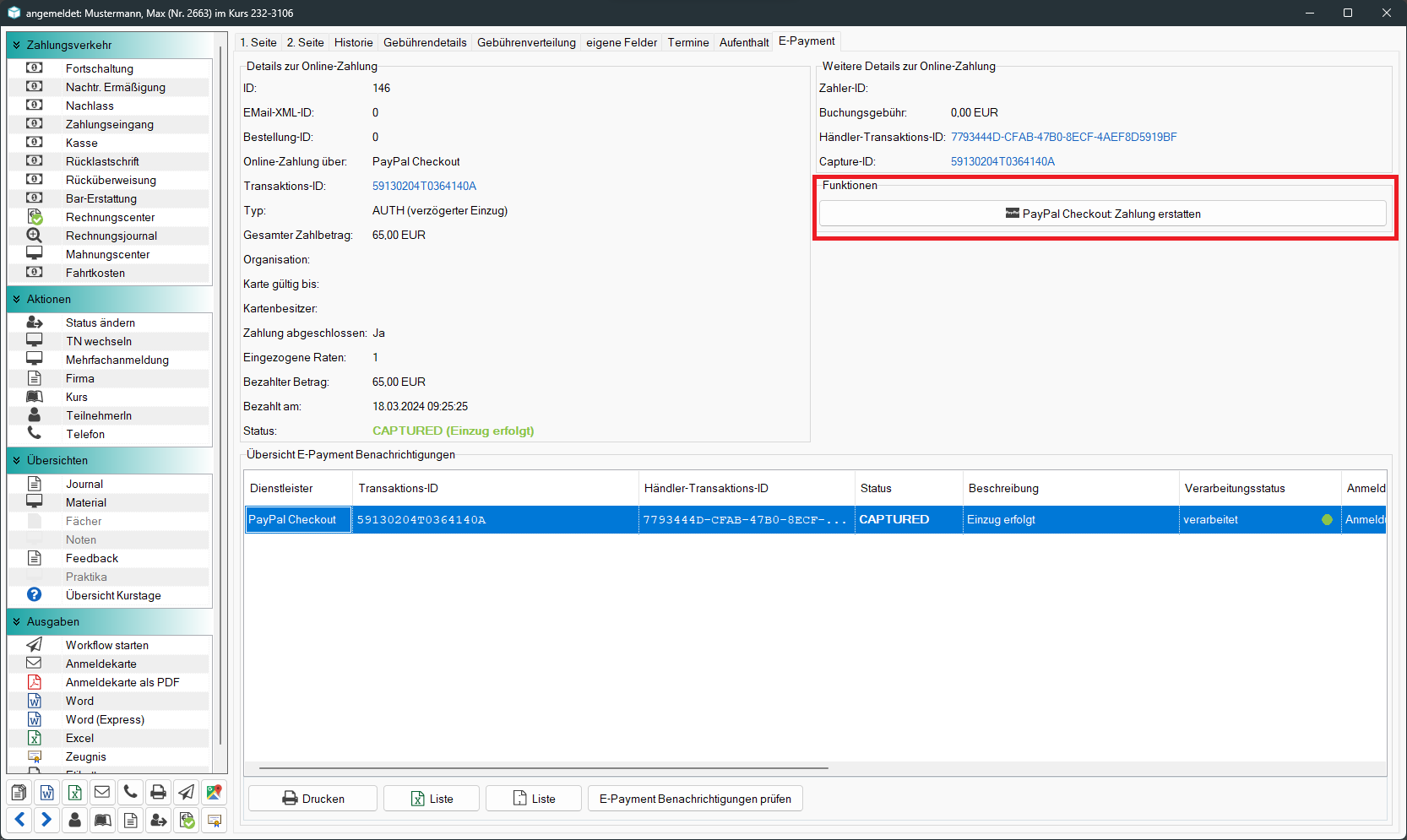Go to previous record with blue left arrow

point(19,820)
